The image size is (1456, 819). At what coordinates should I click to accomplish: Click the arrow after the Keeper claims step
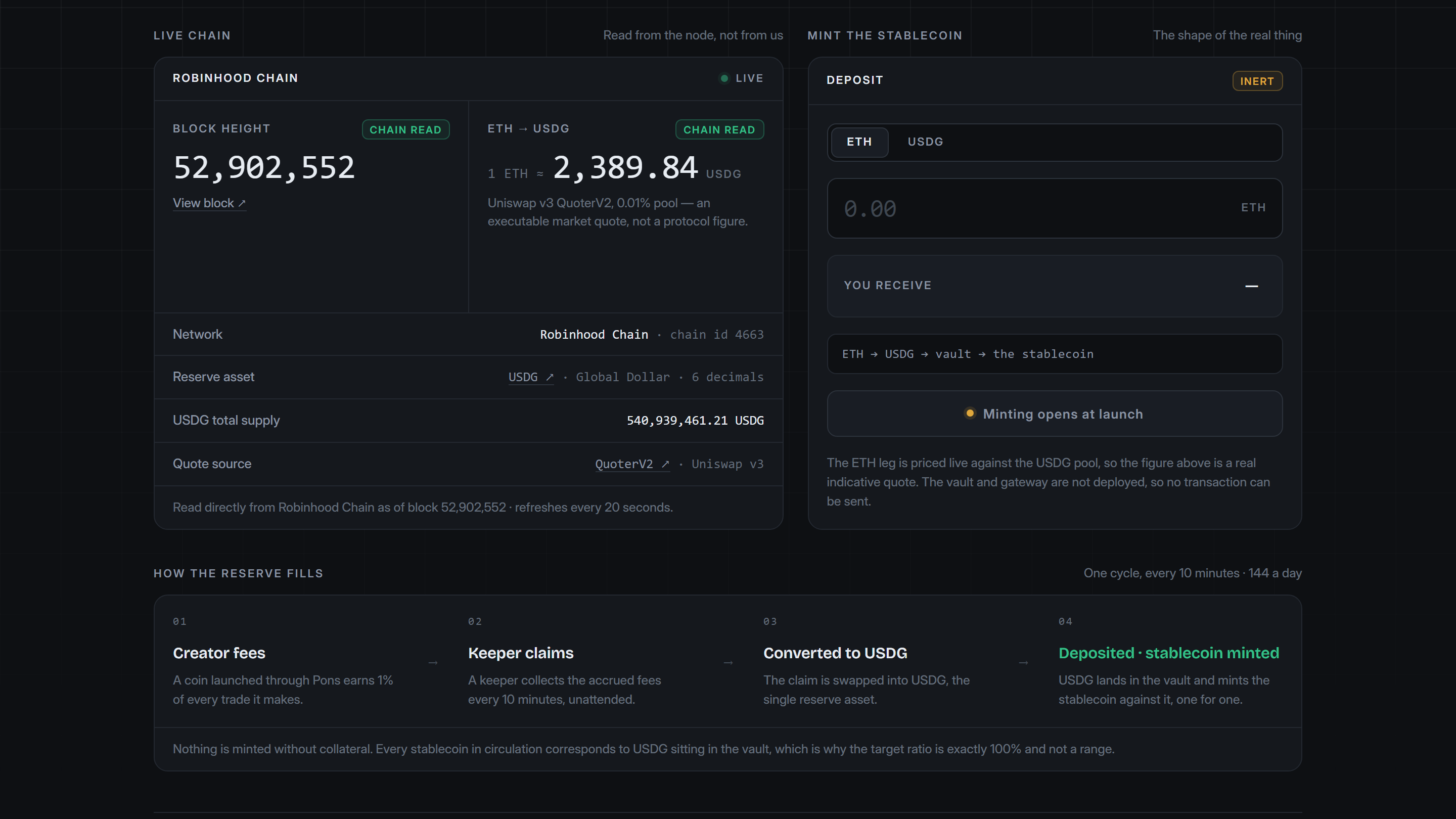(728, 662)
